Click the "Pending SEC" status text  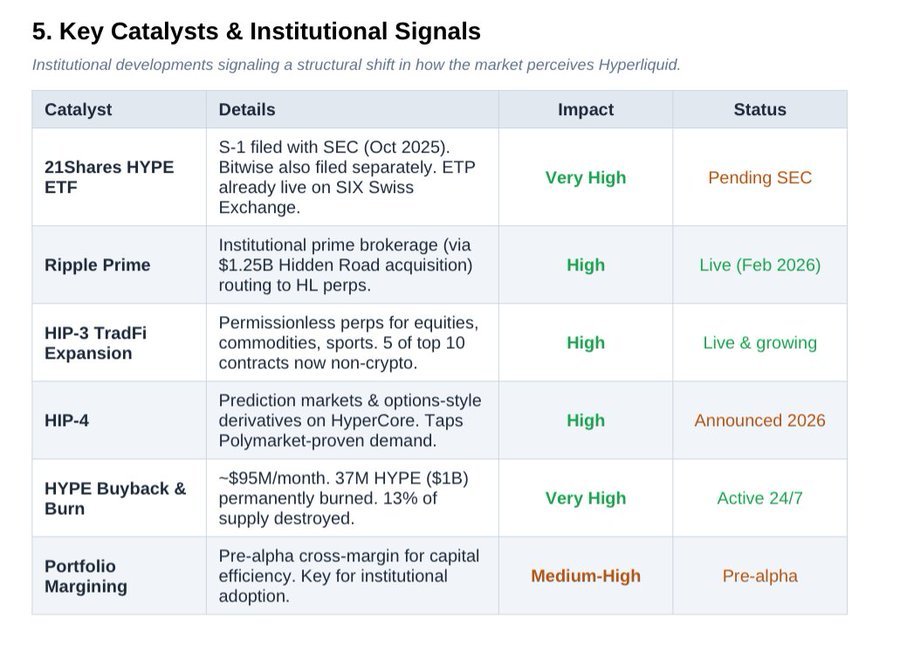pos(759,178)
